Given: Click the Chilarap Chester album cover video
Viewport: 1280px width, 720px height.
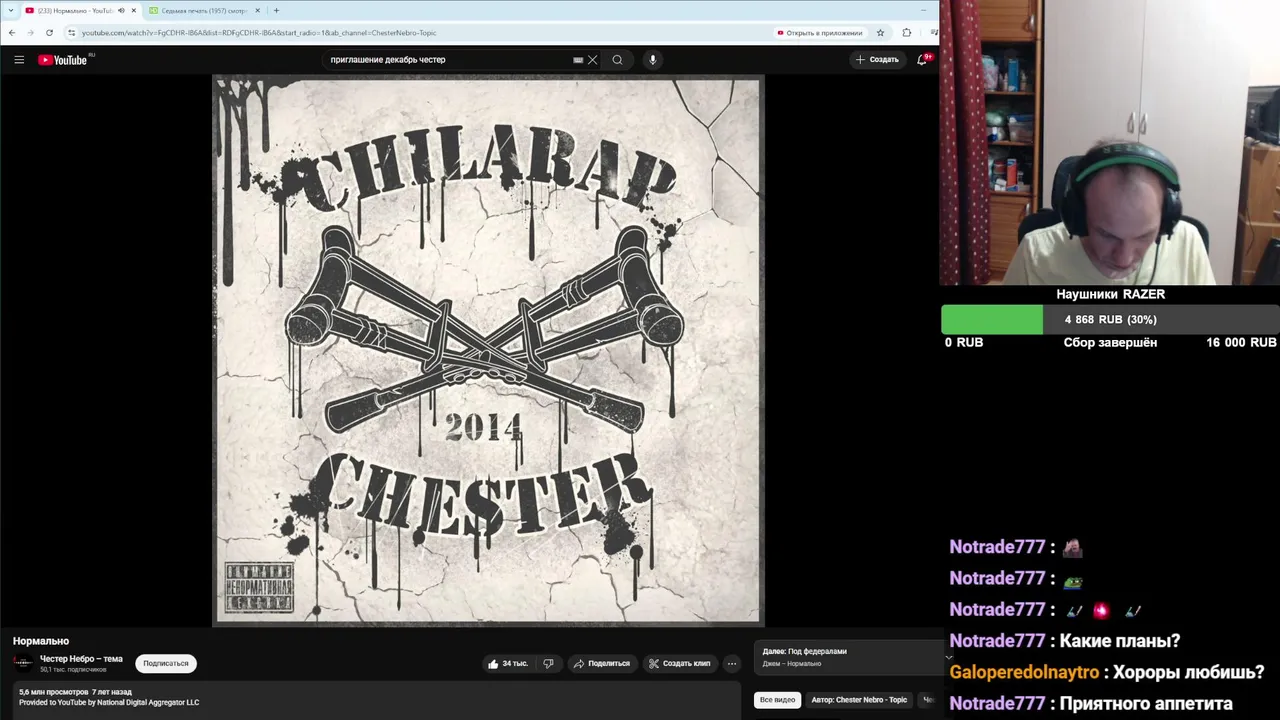Looking at the screenshot, I should point(488,350).
